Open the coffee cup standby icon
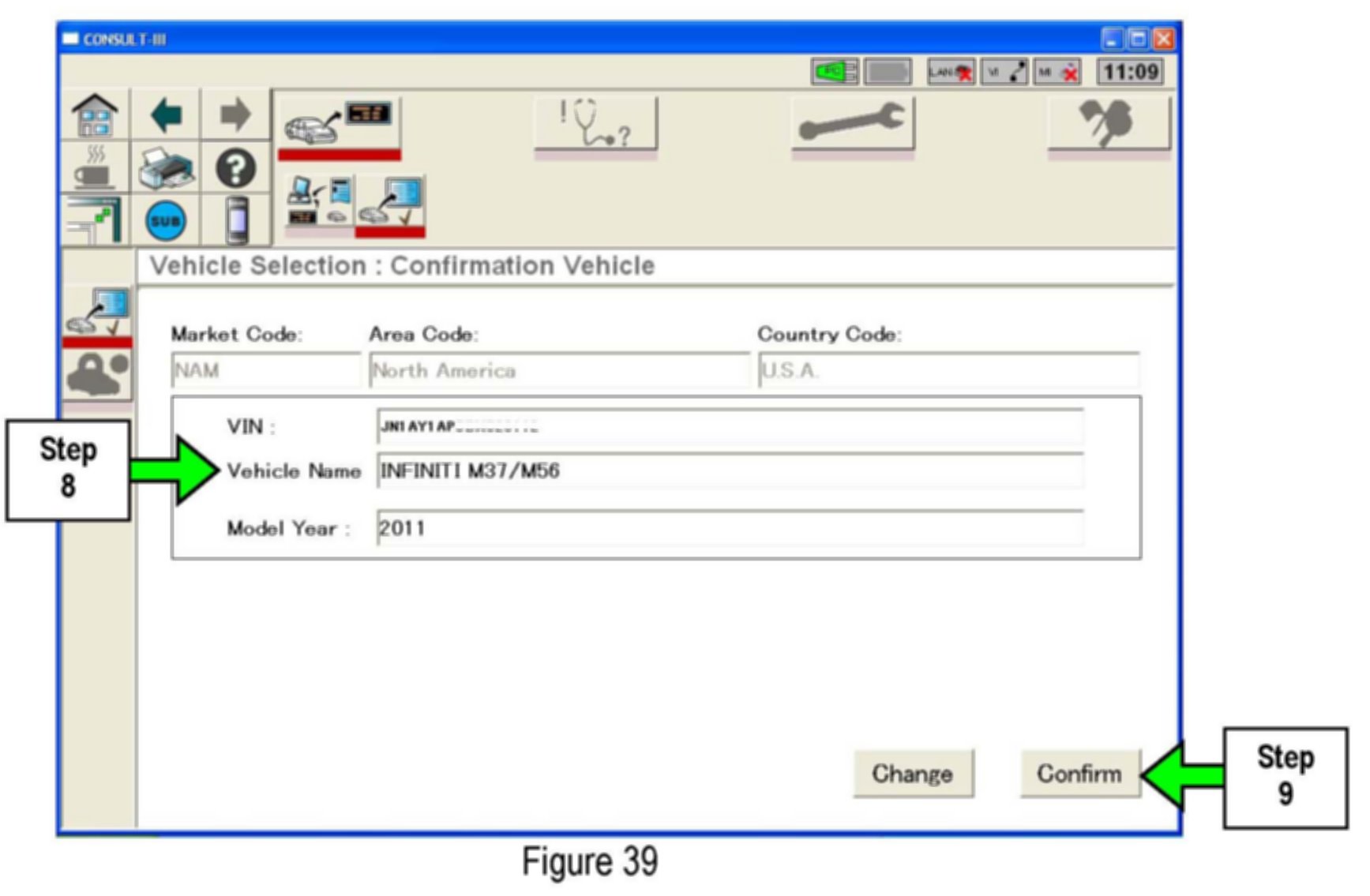 [95, 167]
